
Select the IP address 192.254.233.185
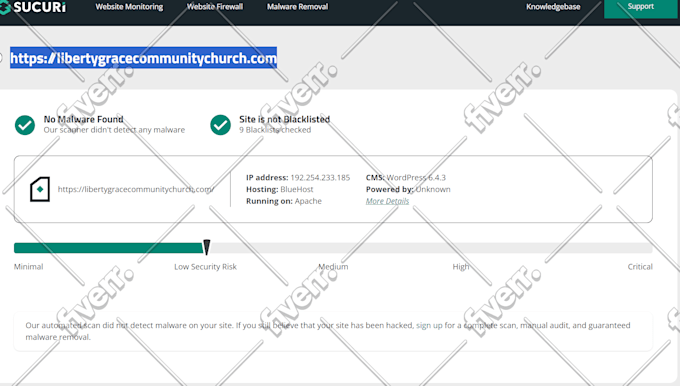(x=320, y=177)
